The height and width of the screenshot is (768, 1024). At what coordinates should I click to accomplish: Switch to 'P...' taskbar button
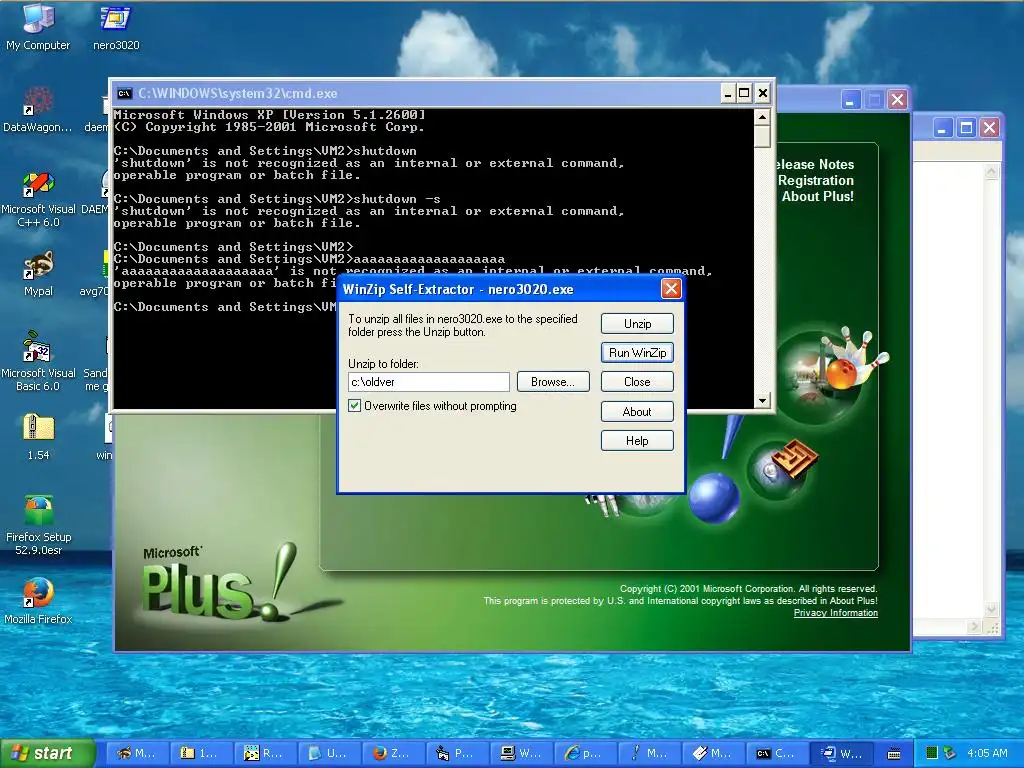pyautogui.click(x=457, y=753)
